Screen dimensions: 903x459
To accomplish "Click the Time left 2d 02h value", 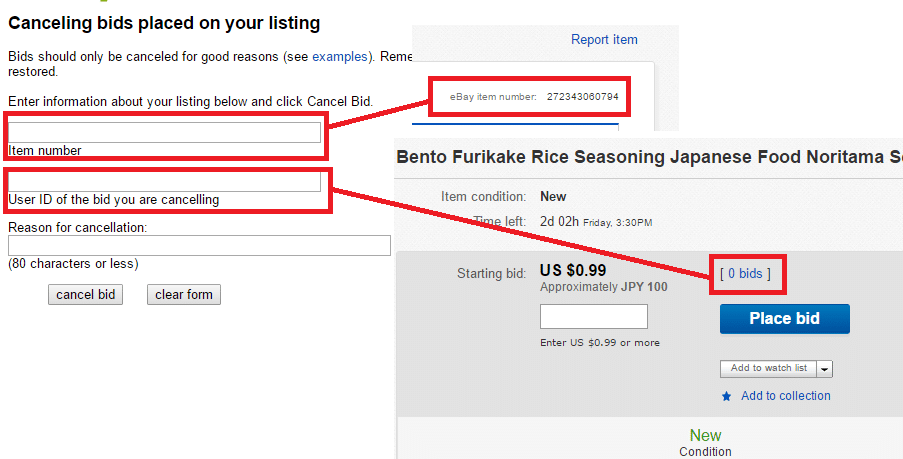I will 559,221.
